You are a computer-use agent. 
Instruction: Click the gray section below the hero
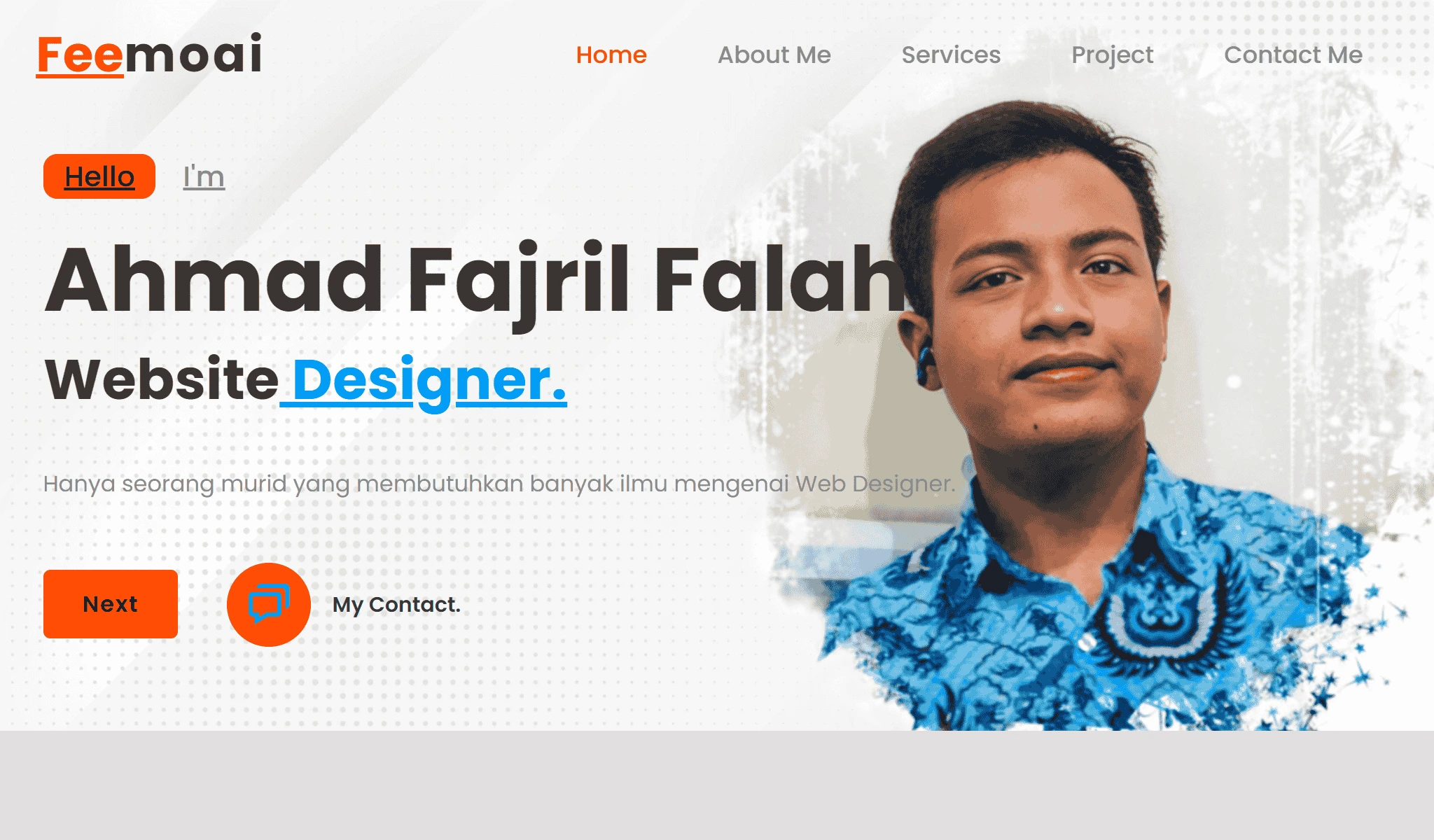point(717,785)
